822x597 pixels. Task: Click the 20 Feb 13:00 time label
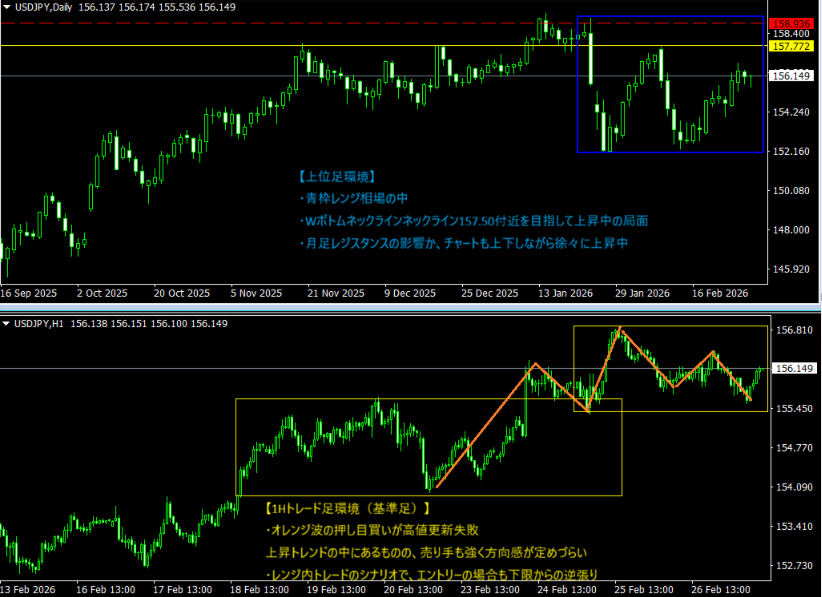point(413,590)
